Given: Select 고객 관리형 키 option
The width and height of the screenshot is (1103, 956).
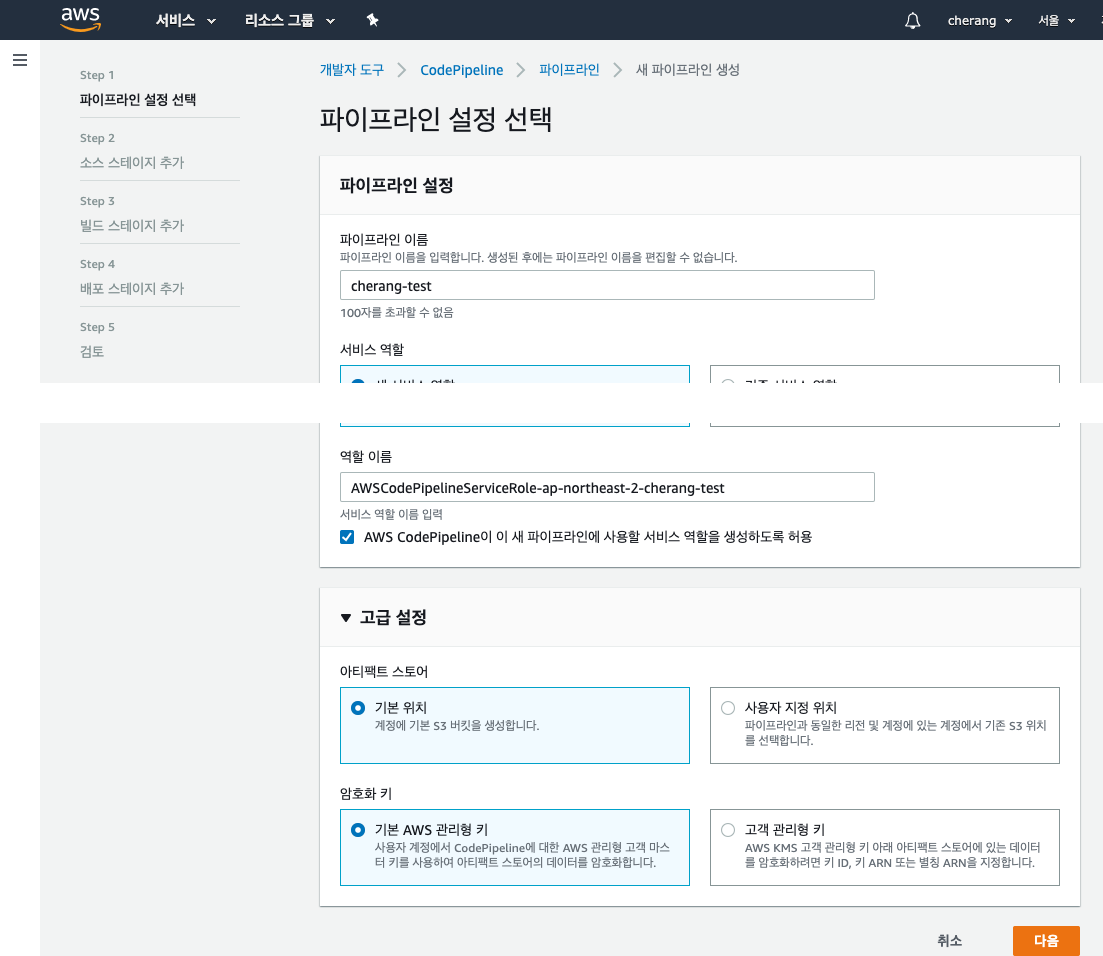Looking at the screenshot, I should click(x=884, y=847).
